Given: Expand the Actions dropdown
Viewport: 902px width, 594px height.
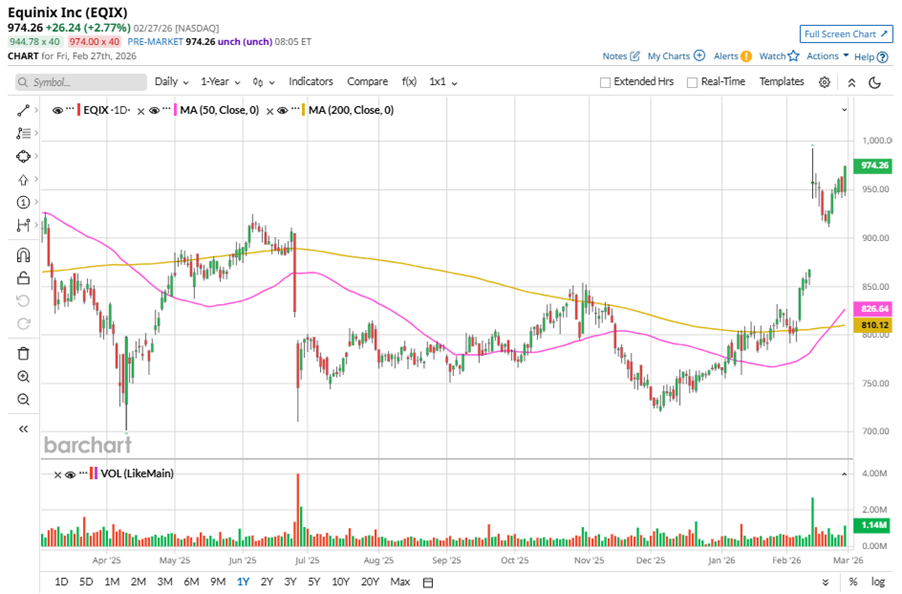Looking at the screenshot, I should click(827, 56).
